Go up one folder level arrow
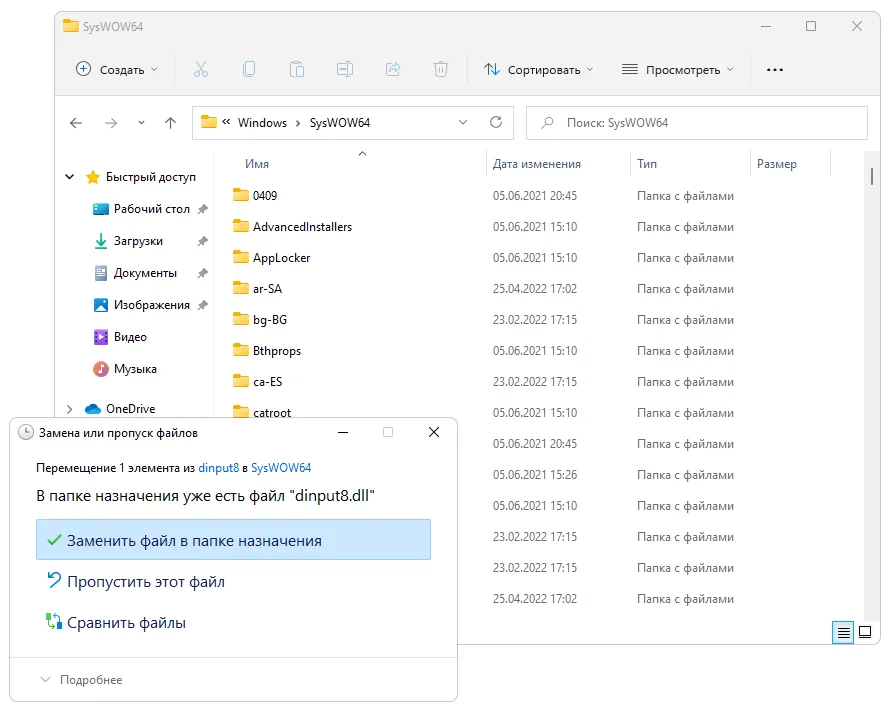The image size is (891, 711). (x=170, y=123)
